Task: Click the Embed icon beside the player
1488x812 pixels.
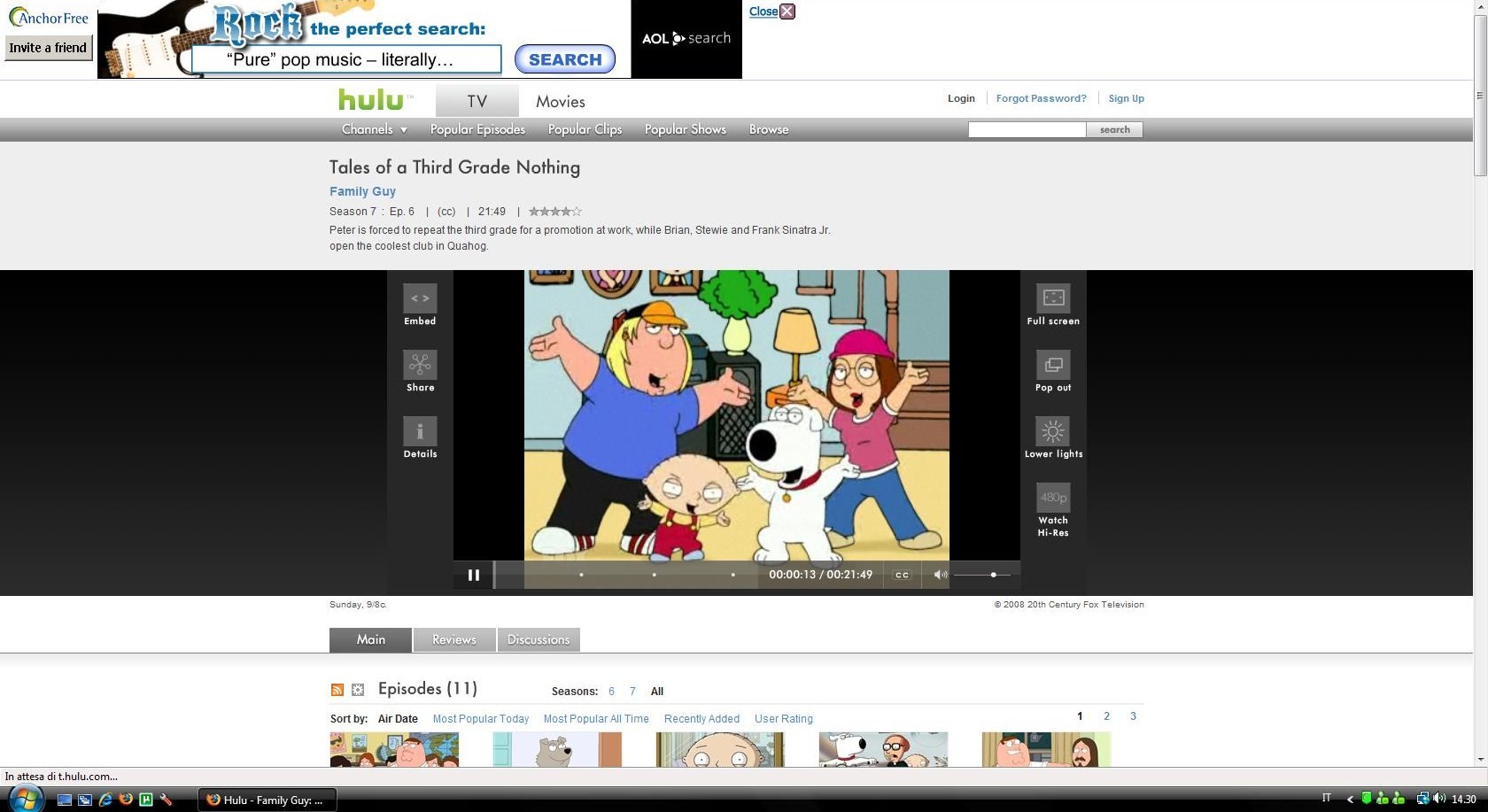Action: (x=420, y=299)
